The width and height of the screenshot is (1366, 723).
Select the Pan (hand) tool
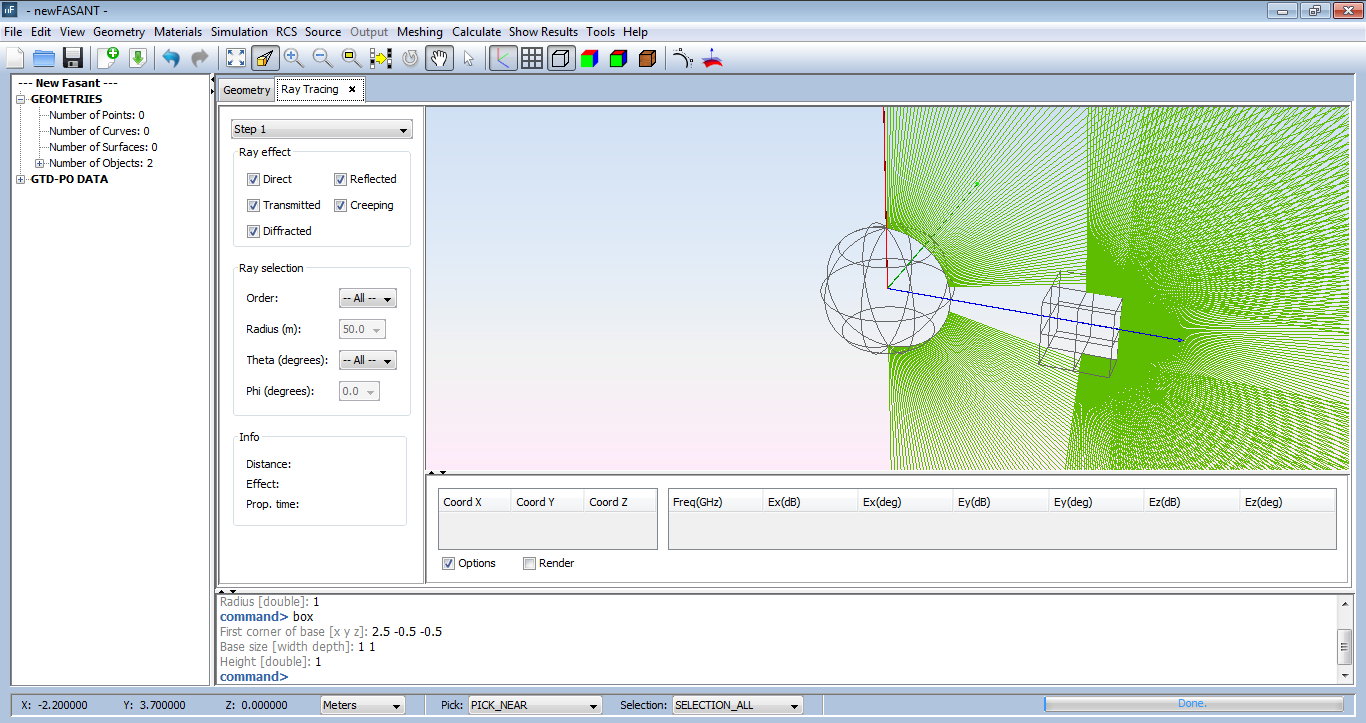pos(439,58)
